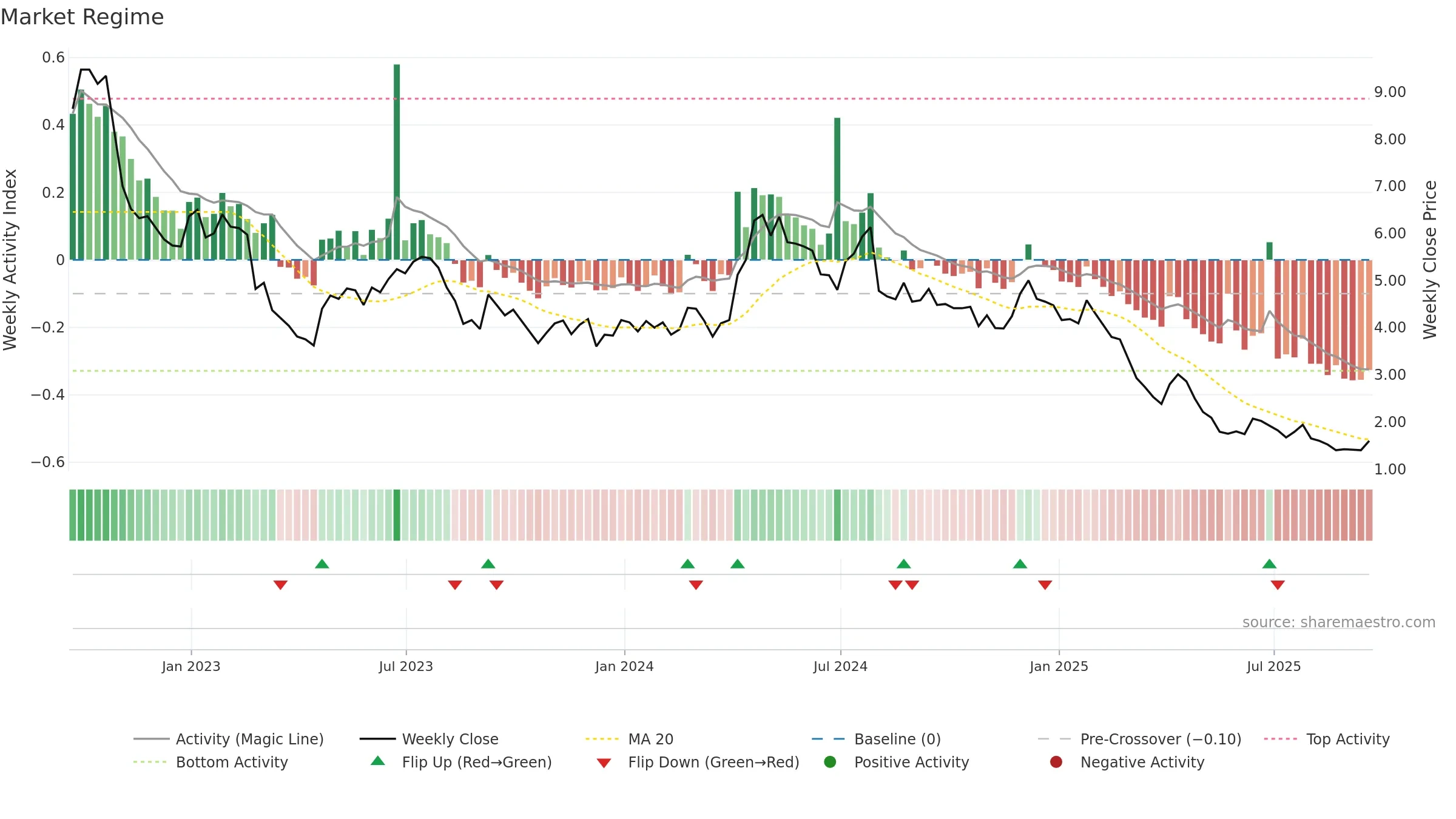Click the Jan 2025 axis label
Image resolution: width=1456 pixels, height=819 pixels.
click(x=1059, y=667)
